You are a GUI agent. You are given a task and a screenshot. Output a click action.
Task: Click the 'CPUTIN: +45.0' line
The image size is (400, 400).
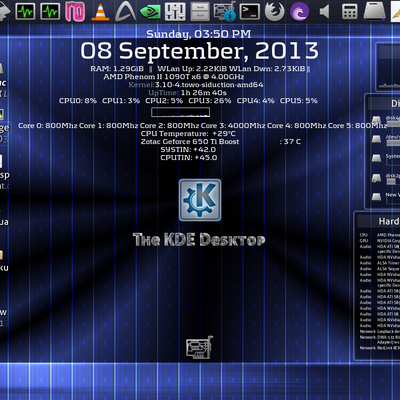point(189,158)
